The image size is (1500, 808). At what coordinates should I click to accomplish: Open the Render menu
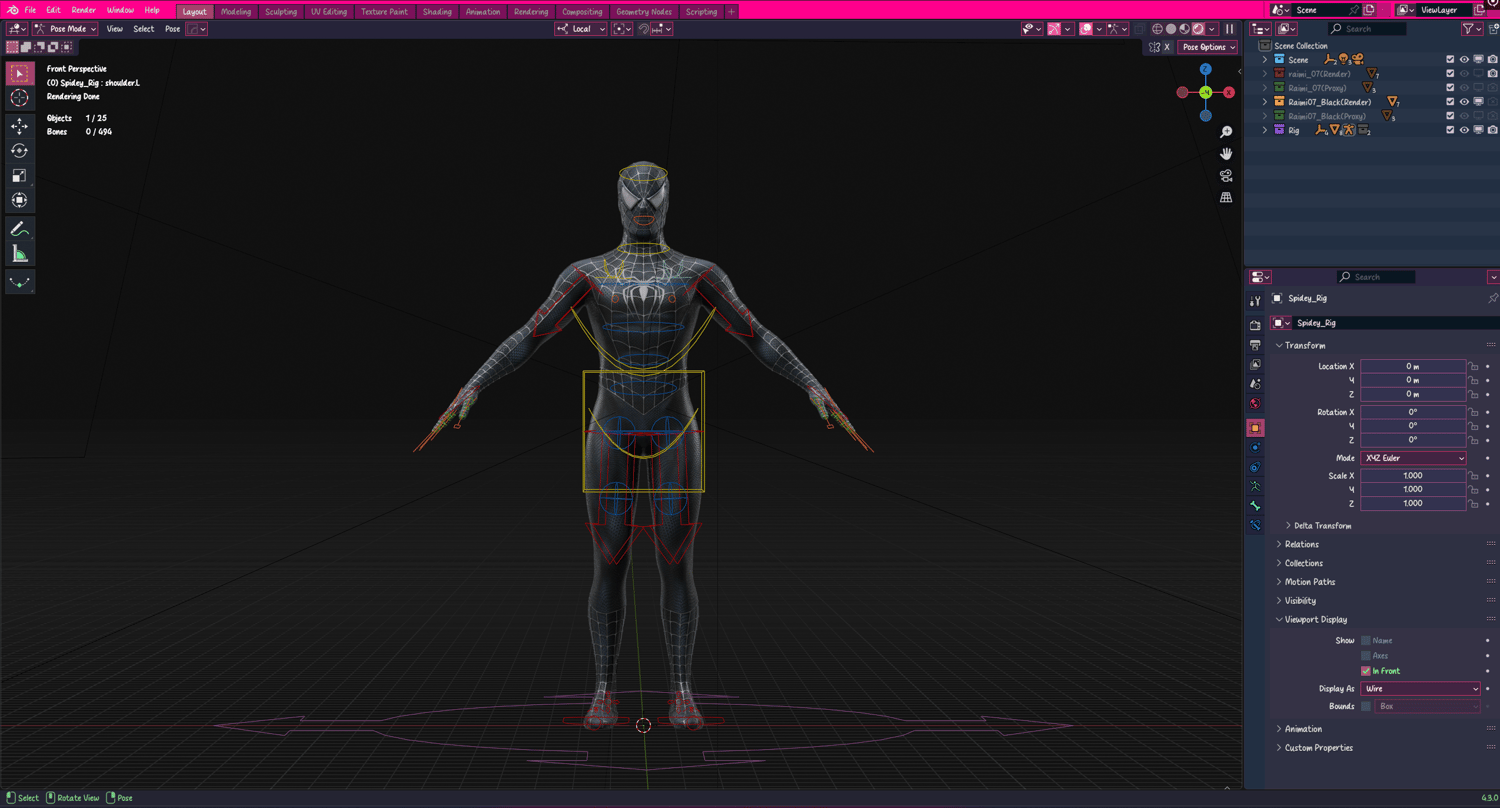[84, 10]
